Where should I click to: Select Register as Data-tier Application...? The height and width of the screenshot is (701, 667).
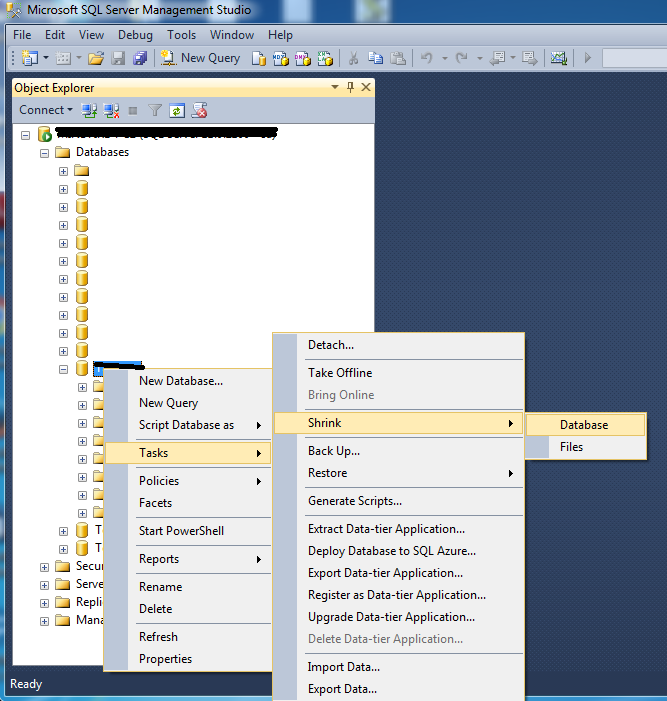tap(398, 595)
